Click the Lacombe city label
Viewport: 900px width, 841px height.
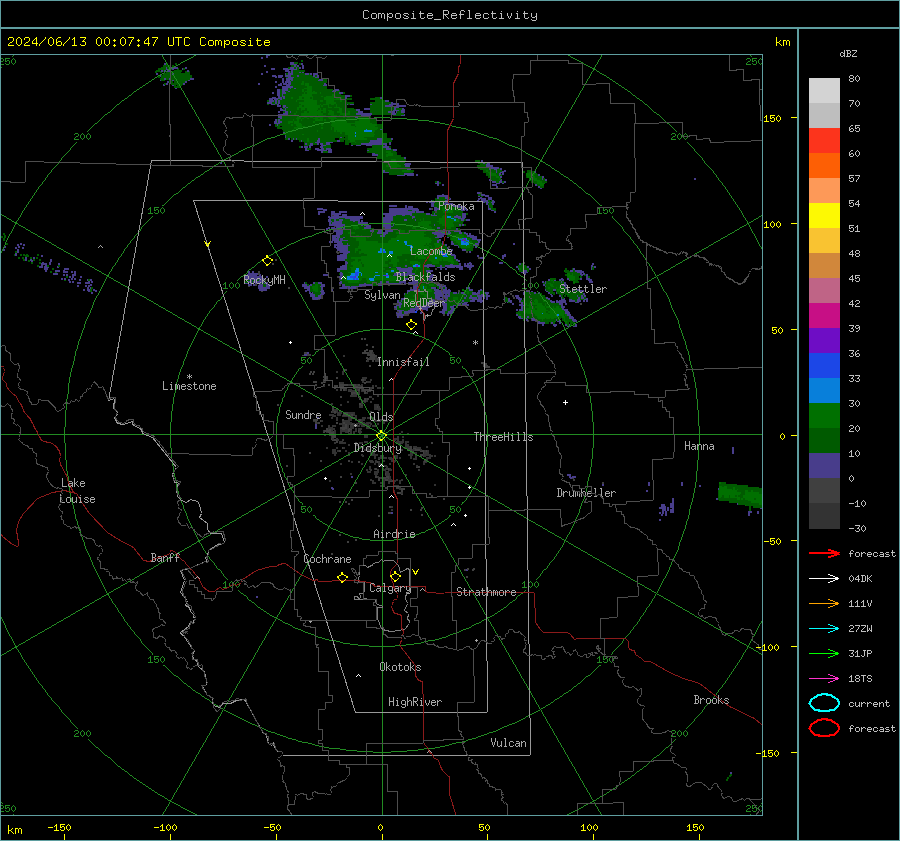click(x=431, y=251)
